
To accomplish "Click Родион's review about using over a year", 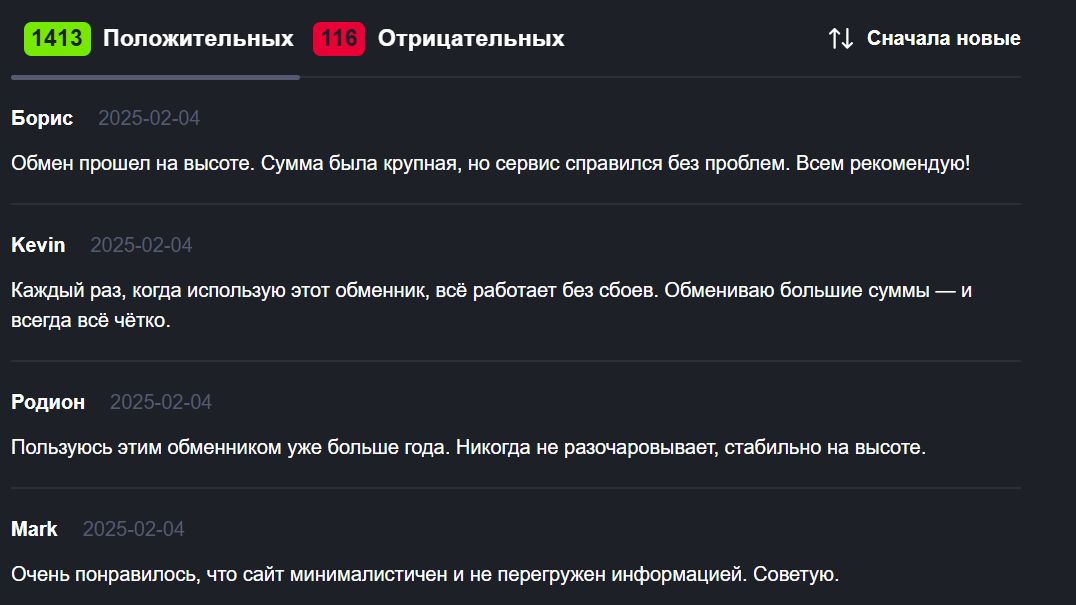I will point(468,447).
